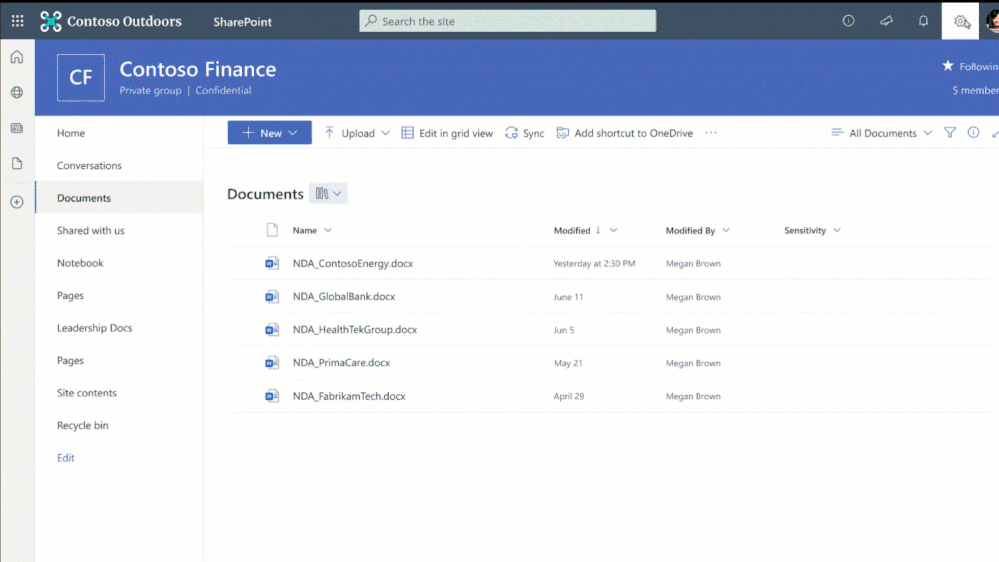Open the app launcher waffle icon
The width and height of the screenshot is (999, 562).
tap(17, 21)
